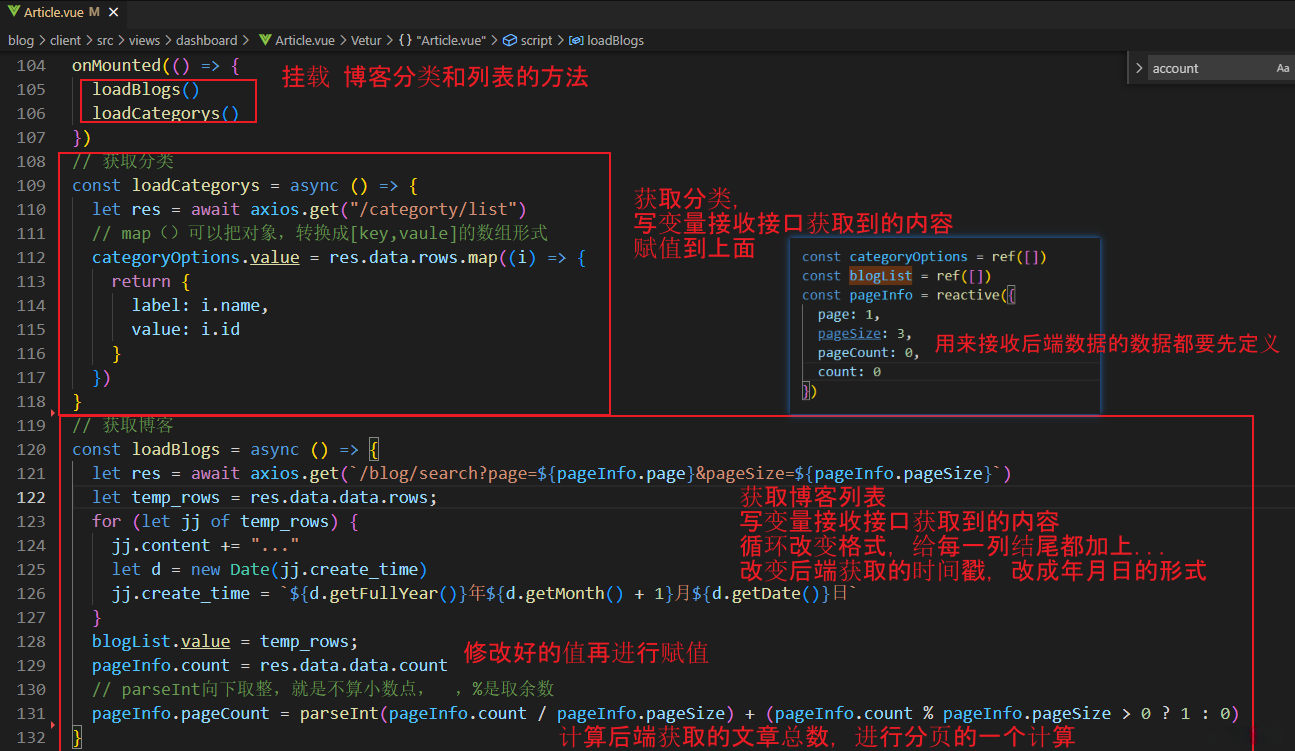Click parseInt on line 131

340,713
